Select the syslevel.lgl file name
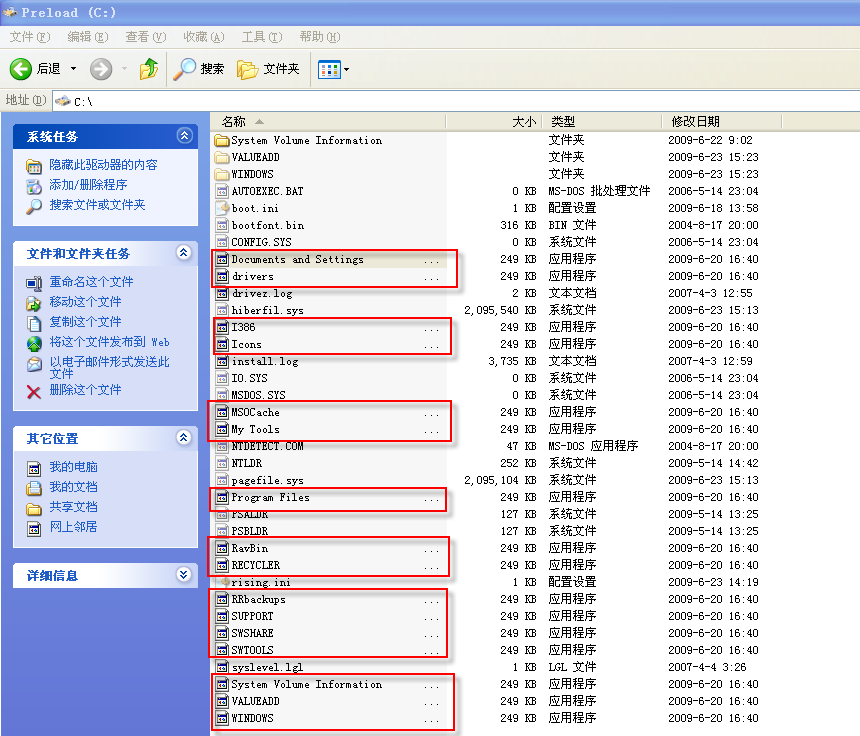This screenshot has height=736, width=860. point(267,667)
